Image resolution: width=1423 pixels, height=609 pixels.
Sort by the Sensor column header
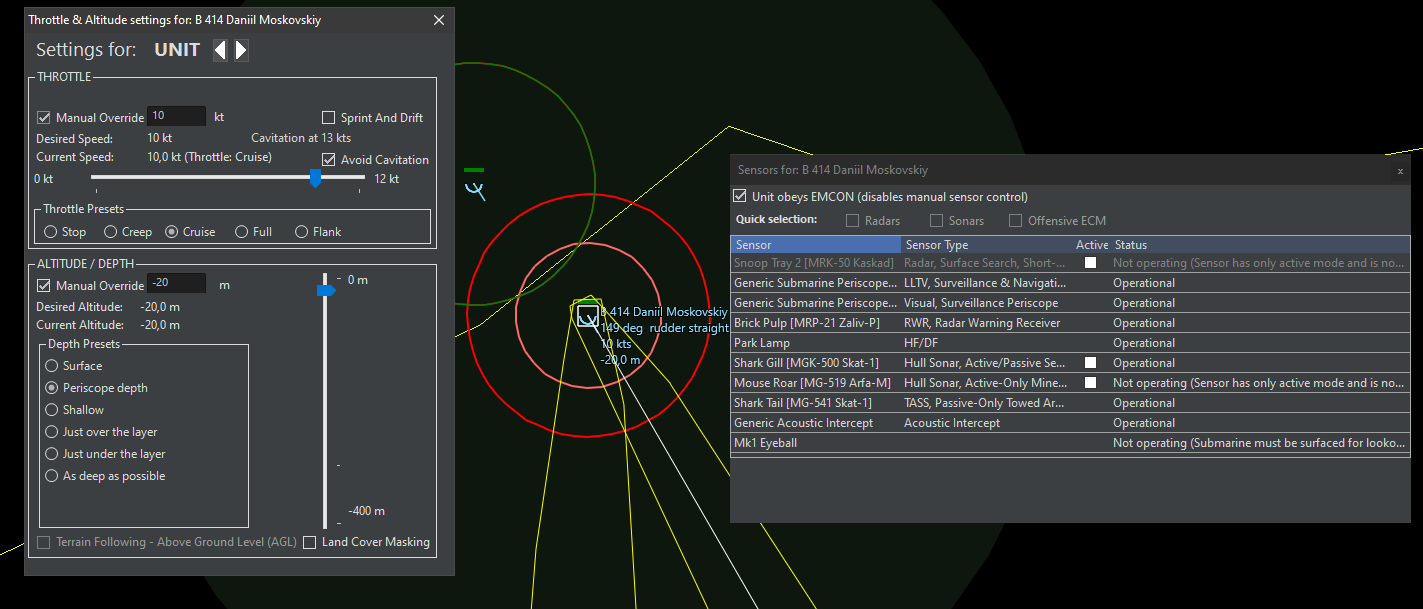click(x=816, y=245)
